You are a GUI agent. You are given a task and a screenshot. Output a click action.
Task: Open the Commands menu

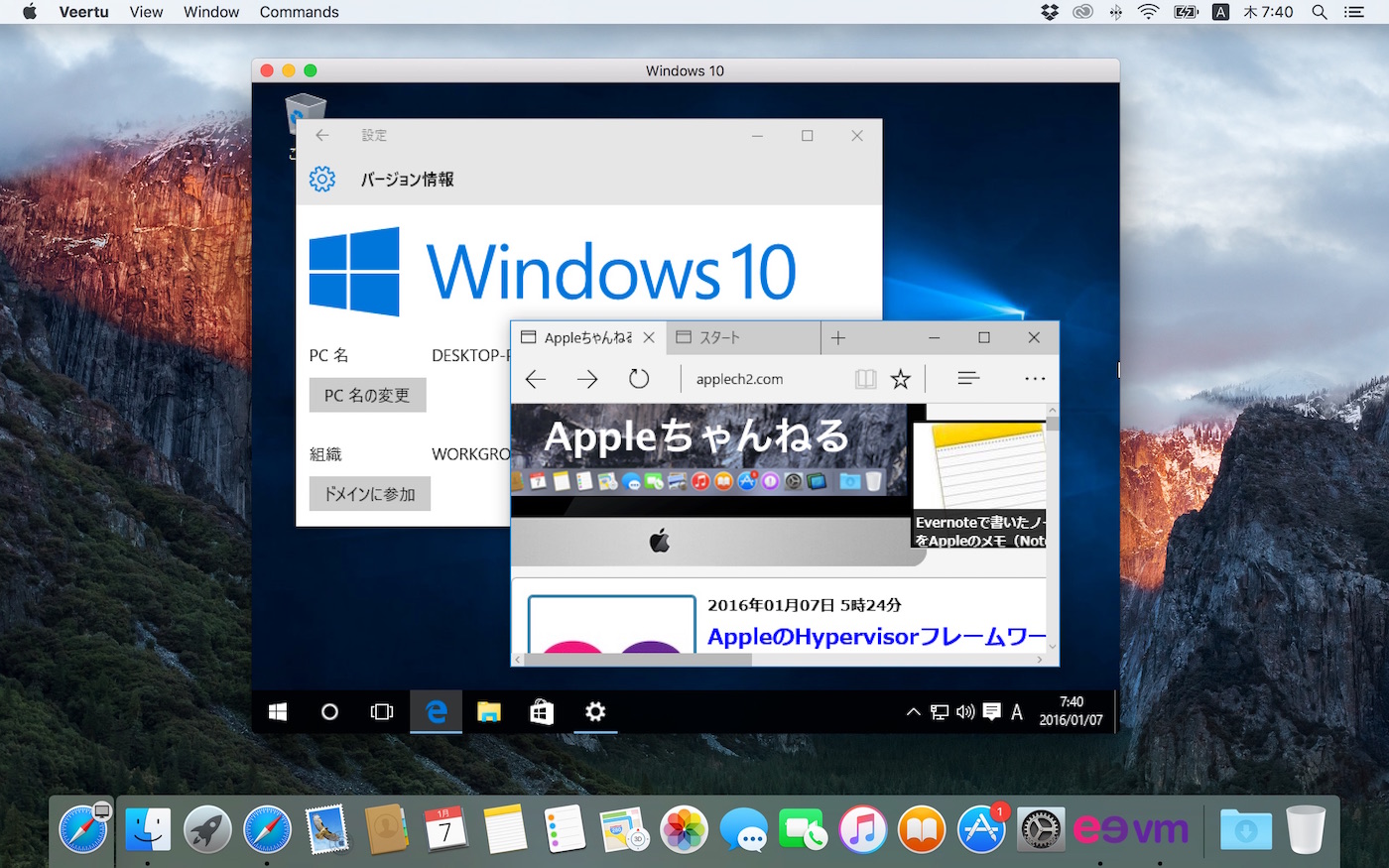point(299,12)
